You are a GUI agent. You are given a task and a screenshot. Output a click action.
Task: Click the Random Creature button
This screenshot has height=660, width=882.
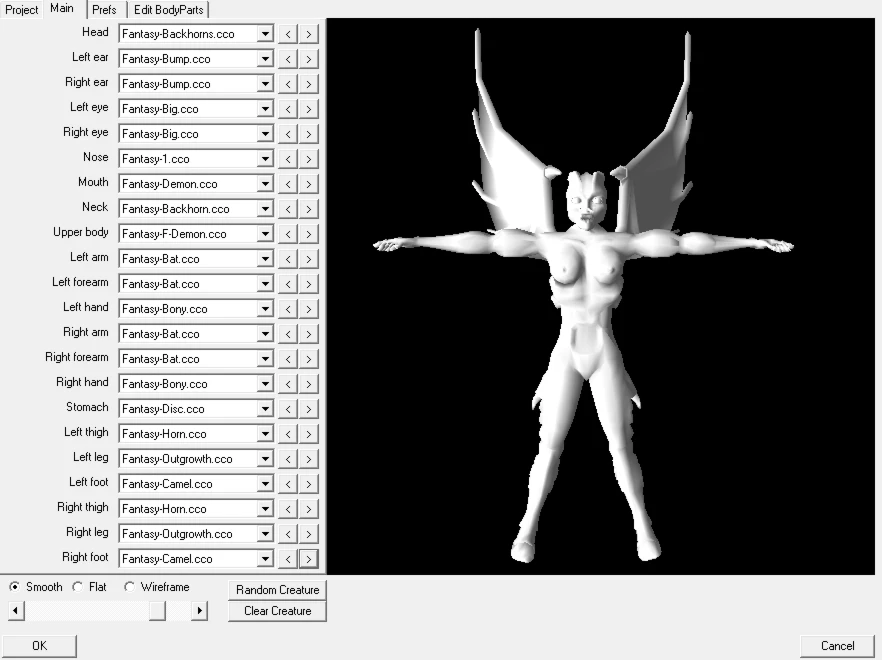point(277,590)
